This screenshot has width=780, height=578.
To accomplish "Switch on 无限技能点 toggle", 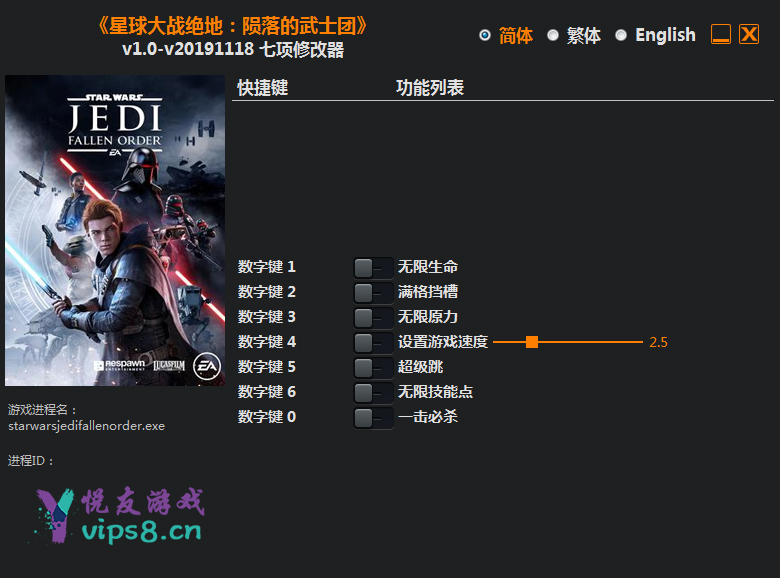I will click(373, 392).
